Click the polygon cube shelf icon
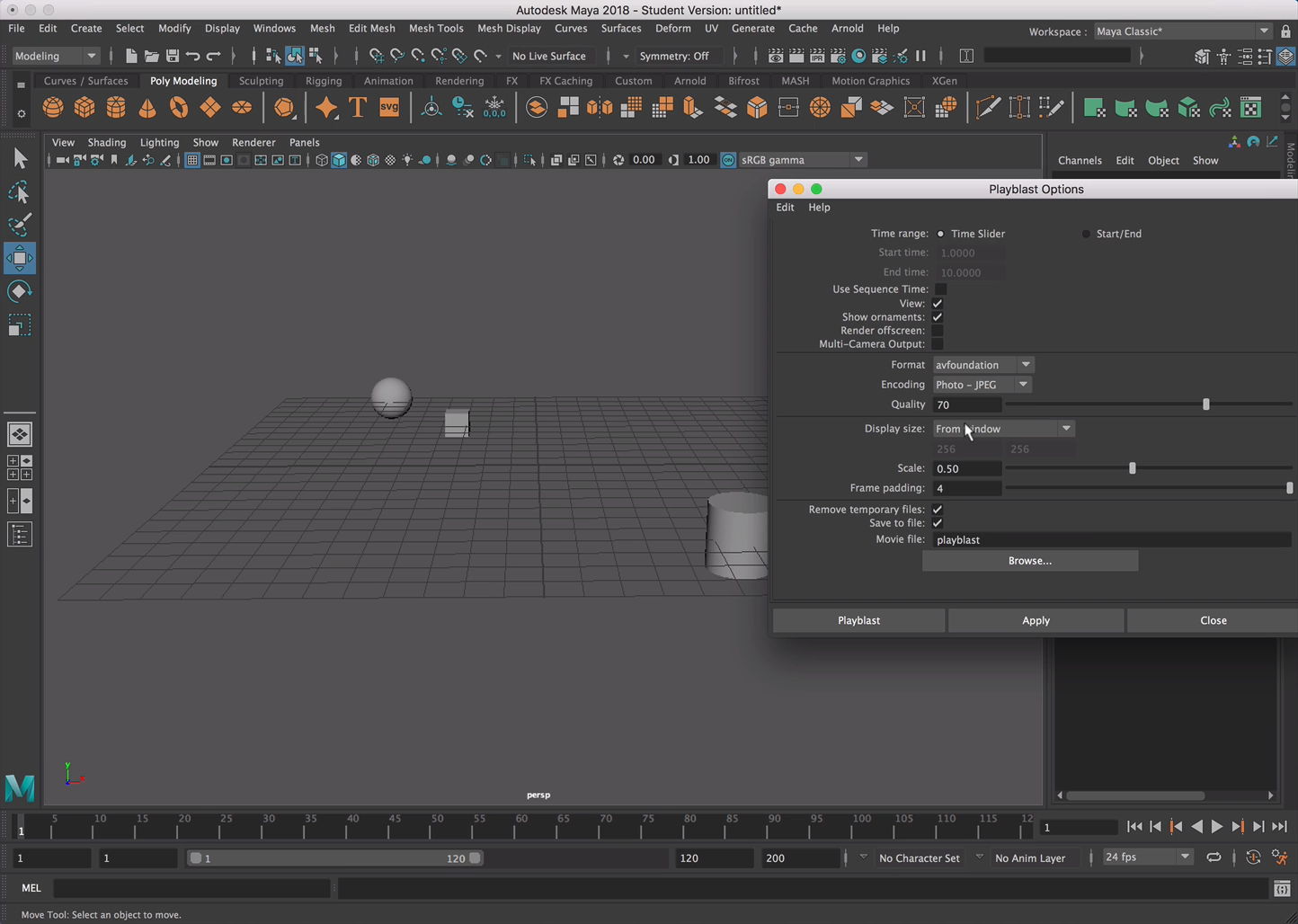The width and height of the screenshot is (1298, 924). point(84,108)
